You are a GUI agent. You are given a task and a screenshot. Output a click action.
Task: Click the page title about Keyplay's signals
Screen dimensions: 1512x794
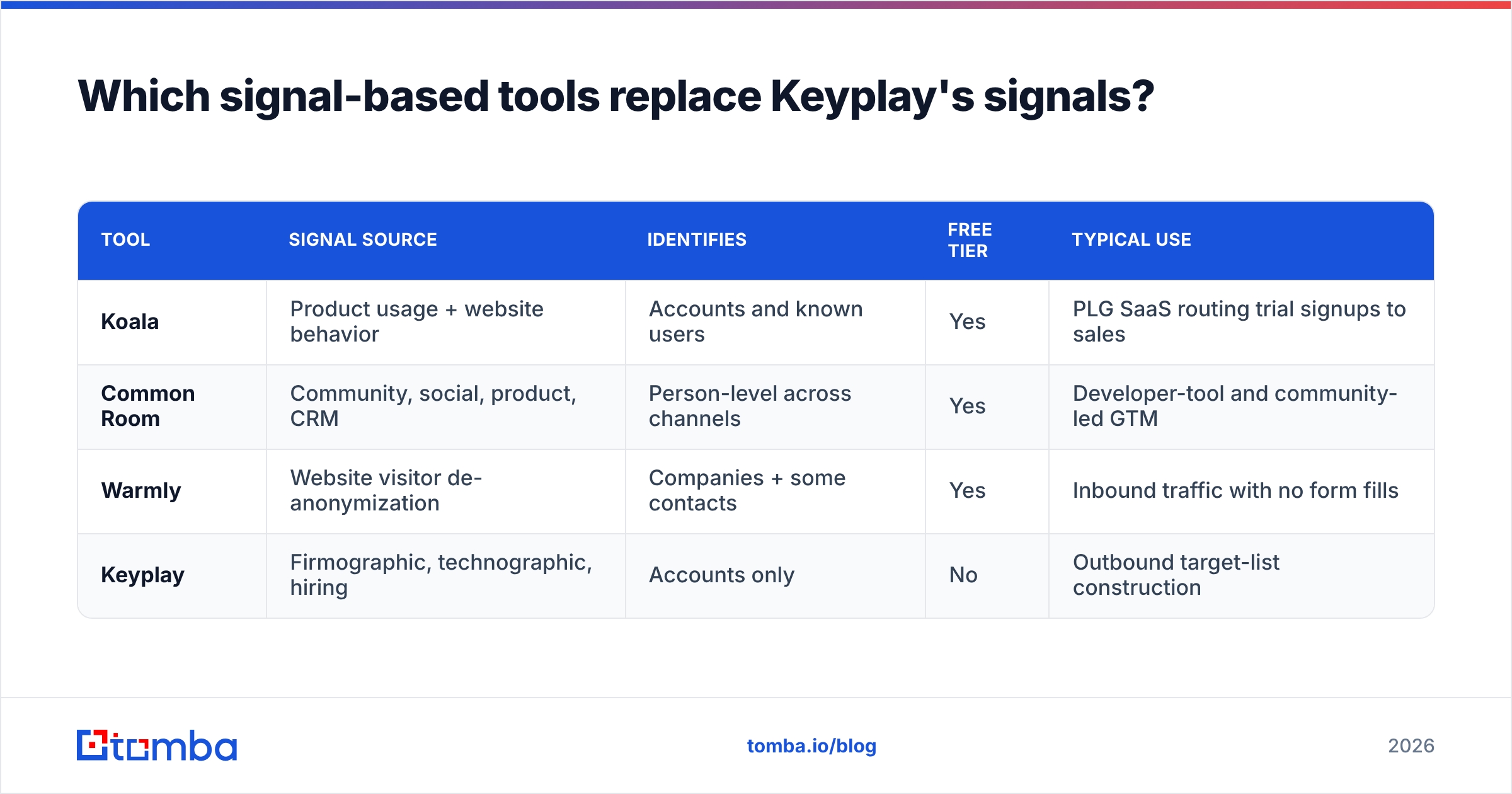(616, 96)
